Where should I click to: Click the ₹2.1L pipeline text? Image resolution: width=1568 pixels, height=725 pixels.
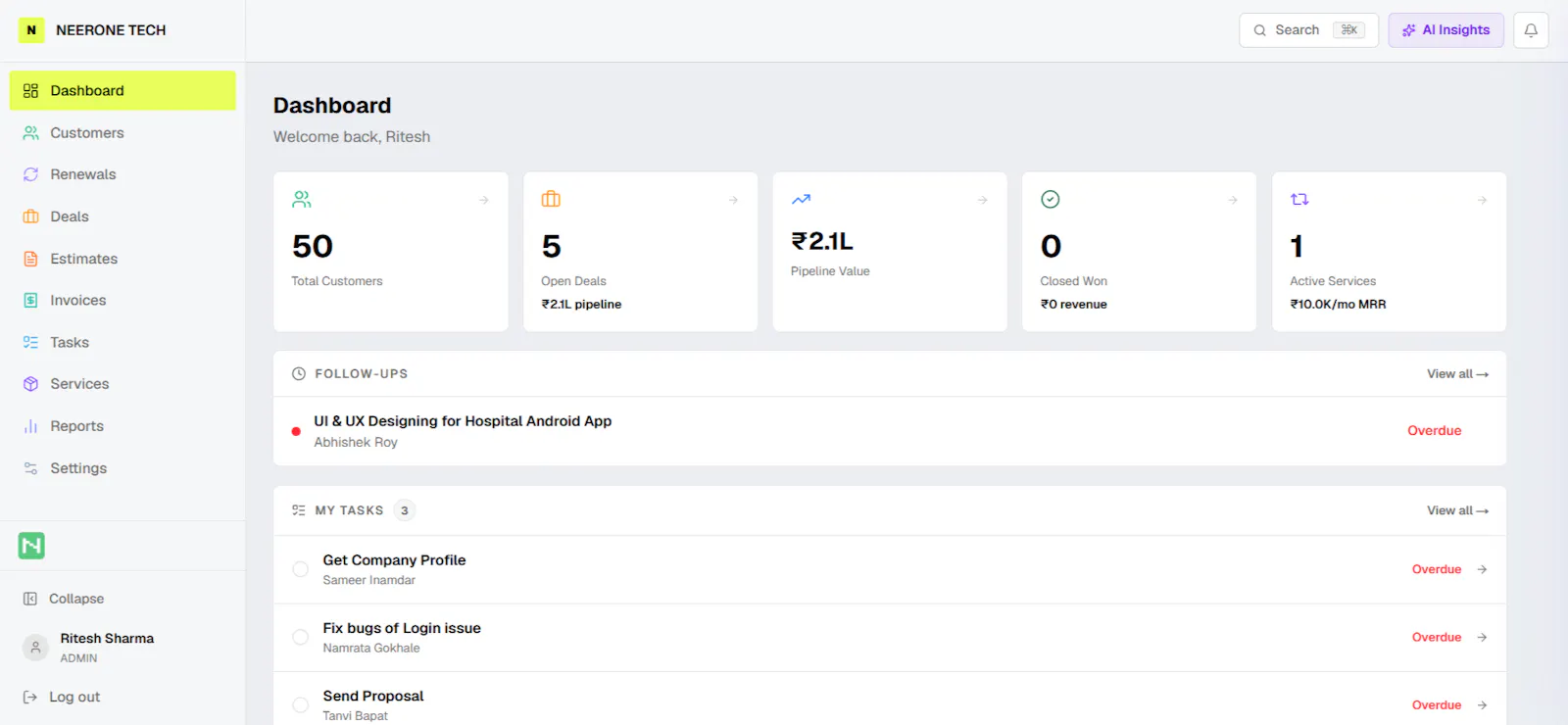click(581, 305)
